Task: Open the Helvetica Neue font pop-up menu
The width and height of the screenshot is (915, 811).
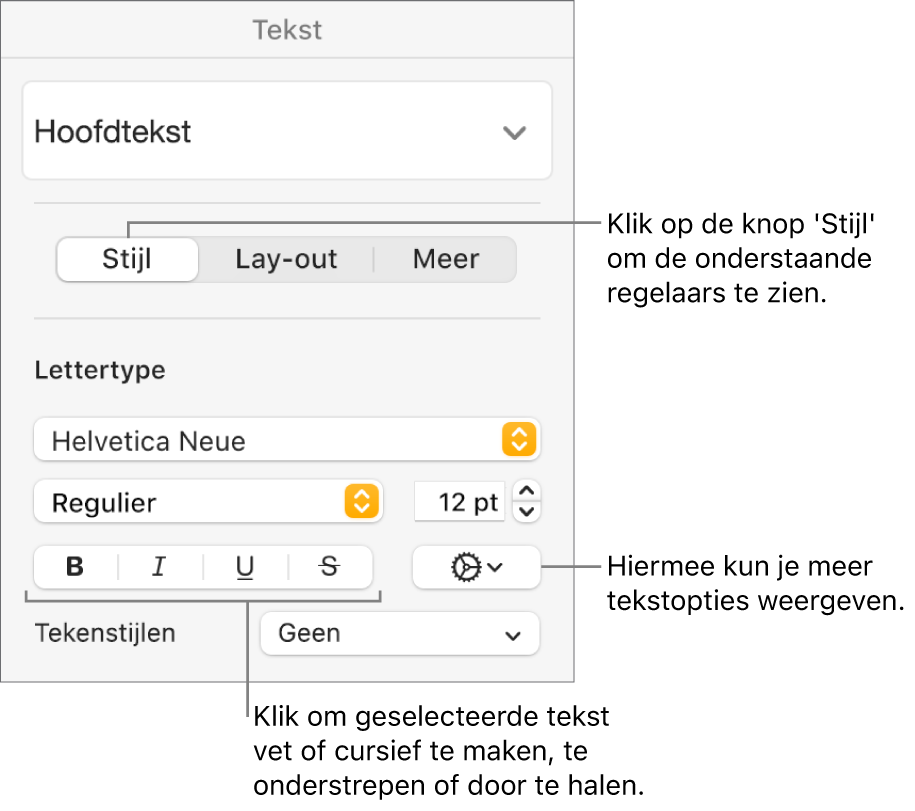Action: coord(287,440)
